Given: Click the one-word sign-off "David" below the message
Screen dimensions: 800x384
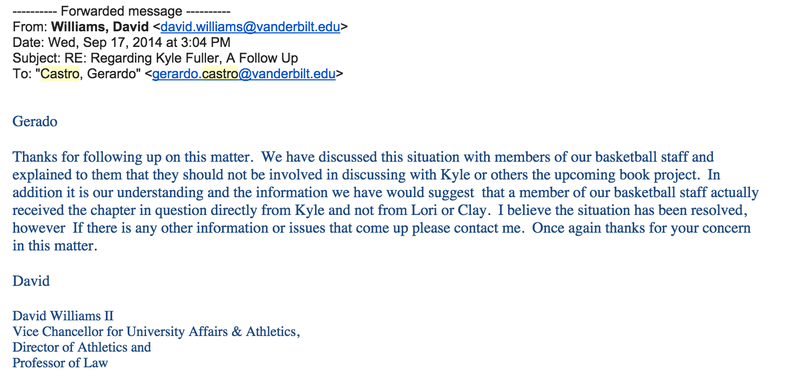Looking at the screenshot, I should (31, 281).
